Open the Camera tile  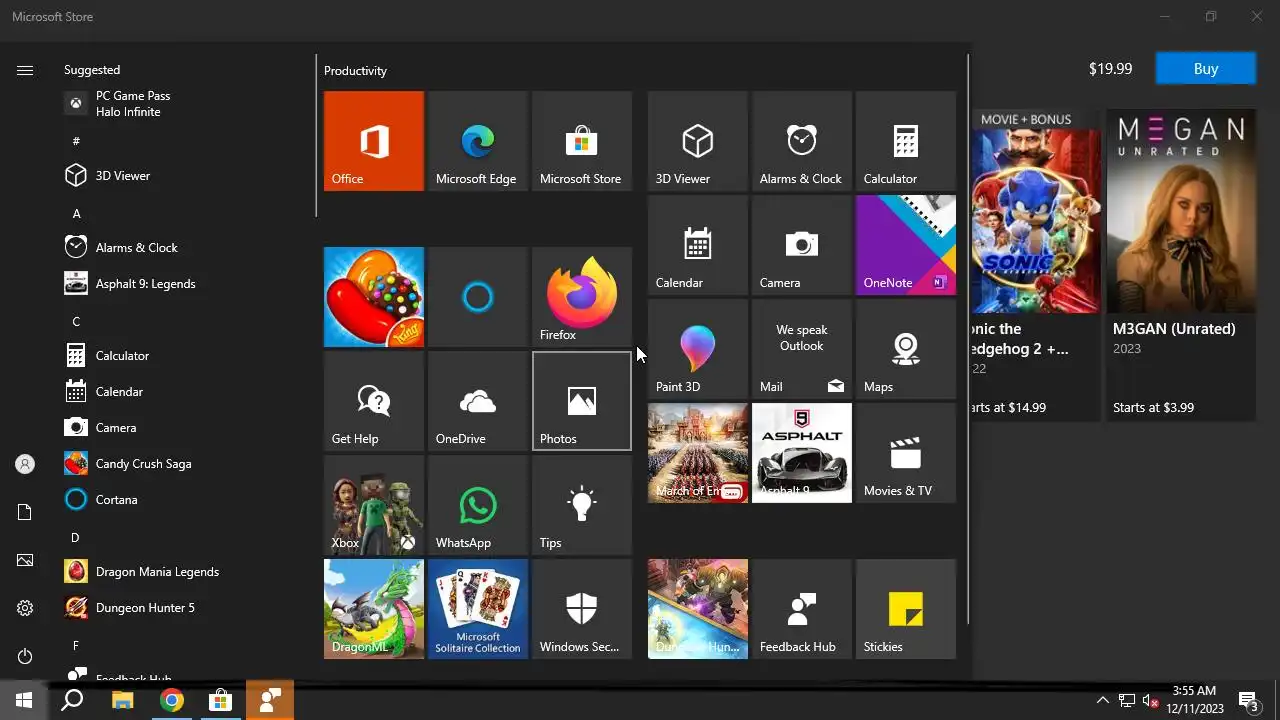tap(802, 245)
